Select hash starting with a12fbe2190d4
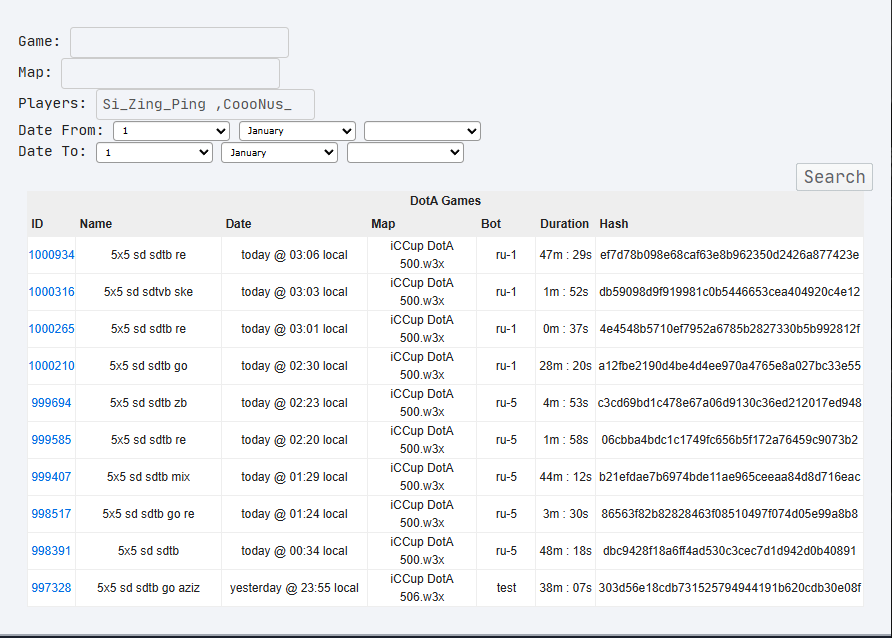This screenshot has height=638, width=892. [729, 366]
